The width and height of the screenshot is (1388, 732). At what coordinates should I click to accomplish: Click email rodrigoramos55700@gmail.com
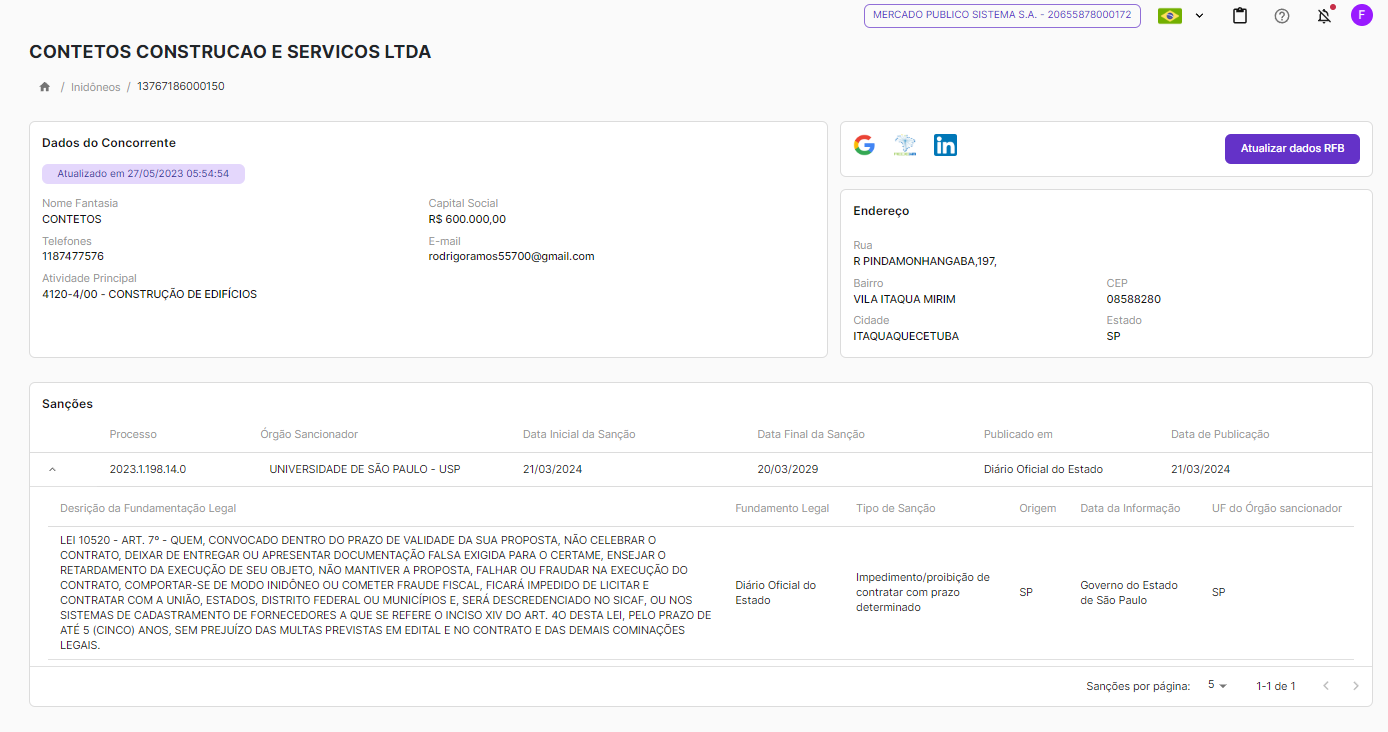click(x=511, y=256)
